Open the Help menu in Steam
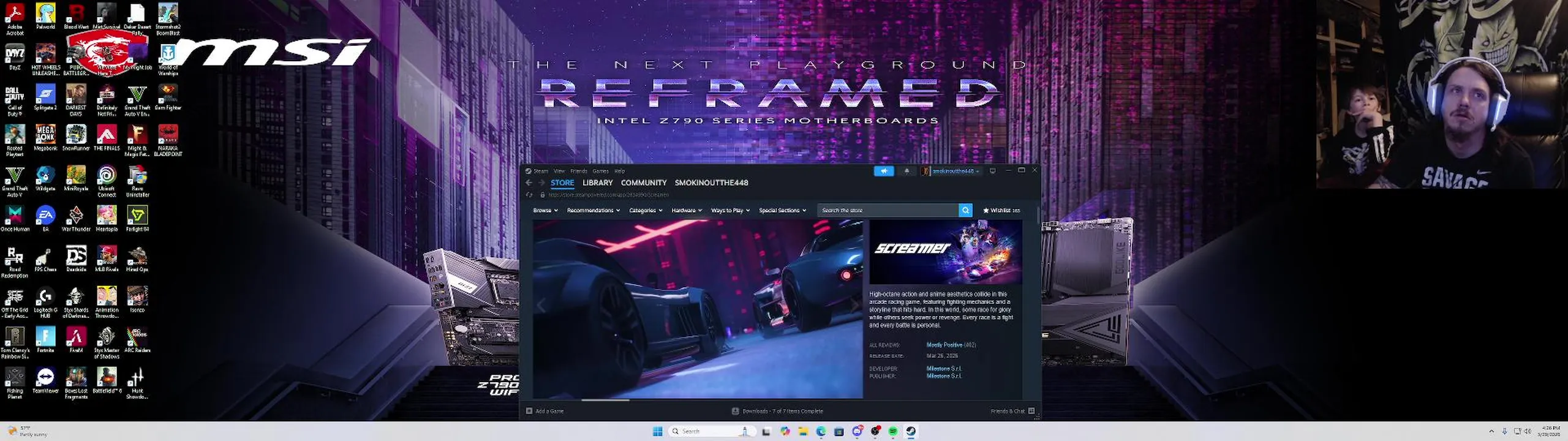 pos(619,171)
